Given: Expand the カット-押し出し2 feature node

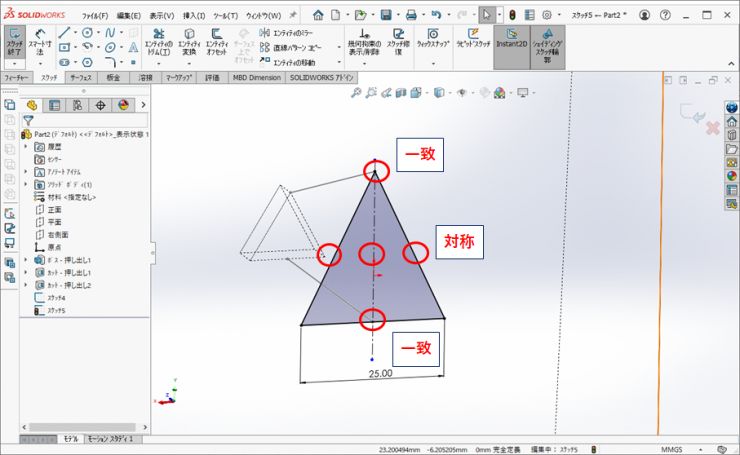Looking at the screenshot, I should tap(27, 285).
